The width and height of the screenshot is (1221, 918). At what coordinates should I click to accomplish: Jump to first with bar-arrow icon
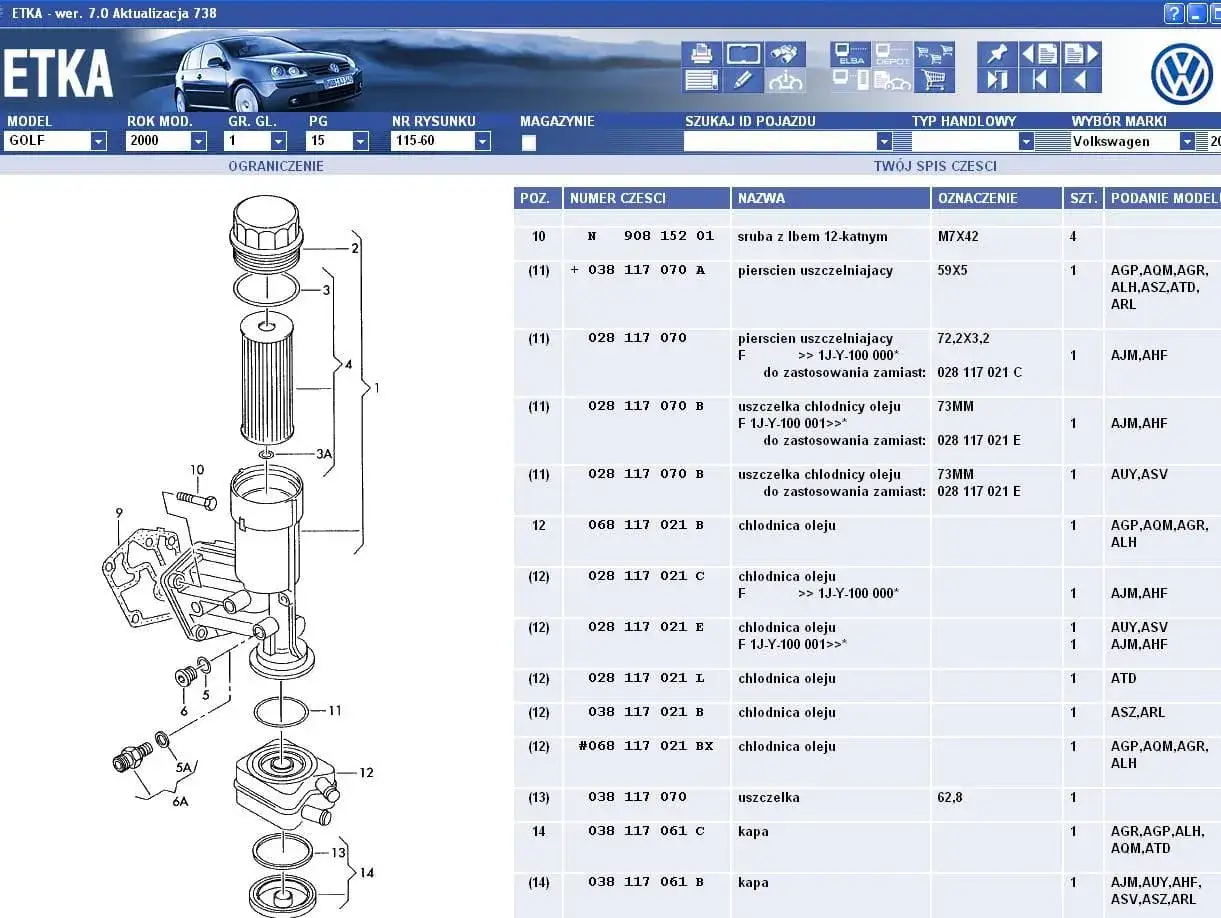[1039, 80]
